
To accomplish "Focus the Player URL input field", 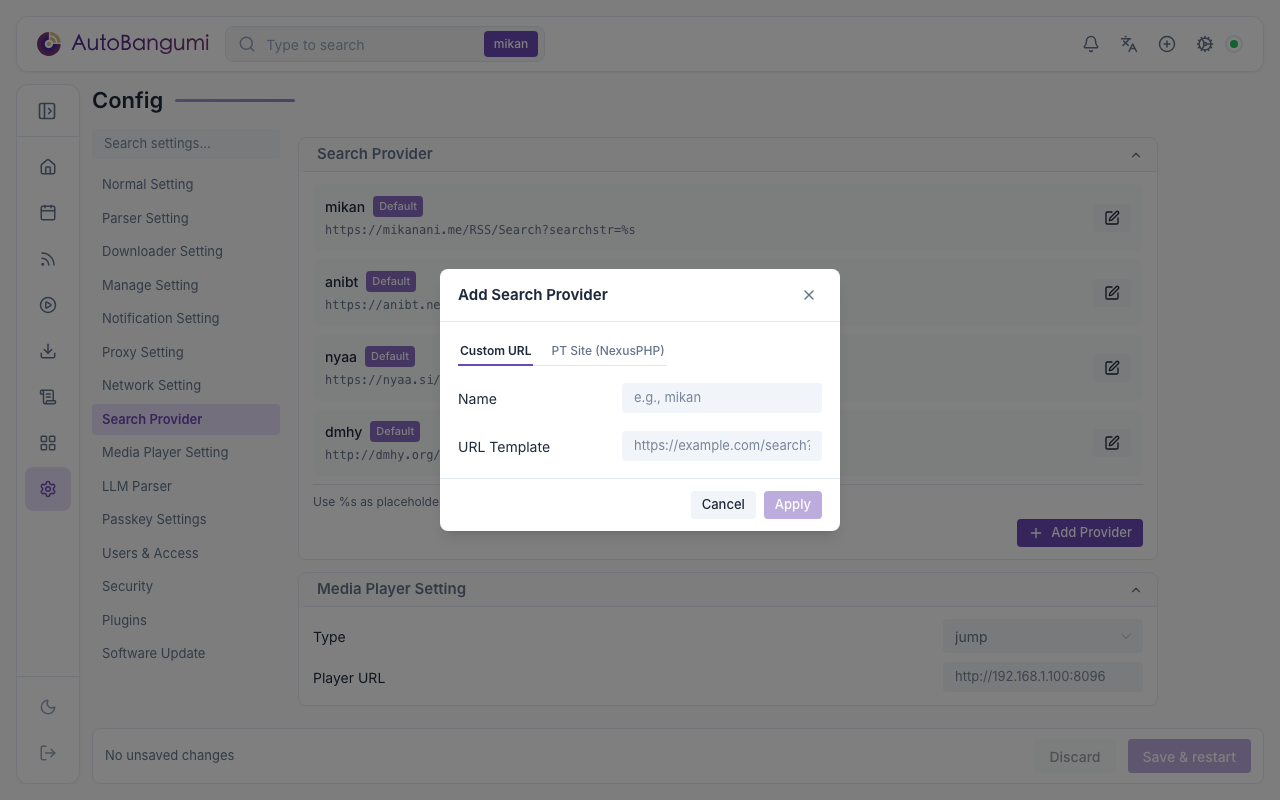I will pyautogui.click(x=1042, y=677).
